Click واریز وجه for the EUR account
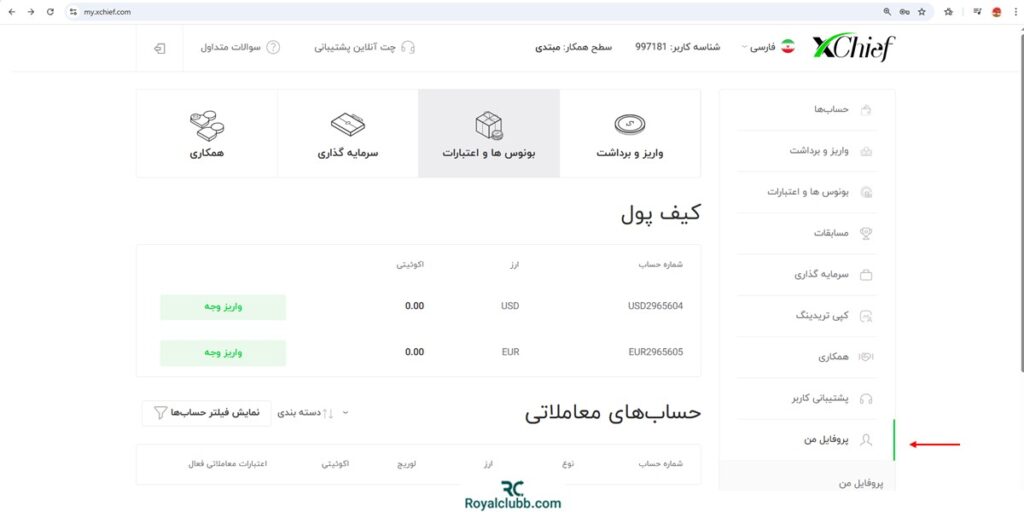The image size is (1024, 512). 223,352
